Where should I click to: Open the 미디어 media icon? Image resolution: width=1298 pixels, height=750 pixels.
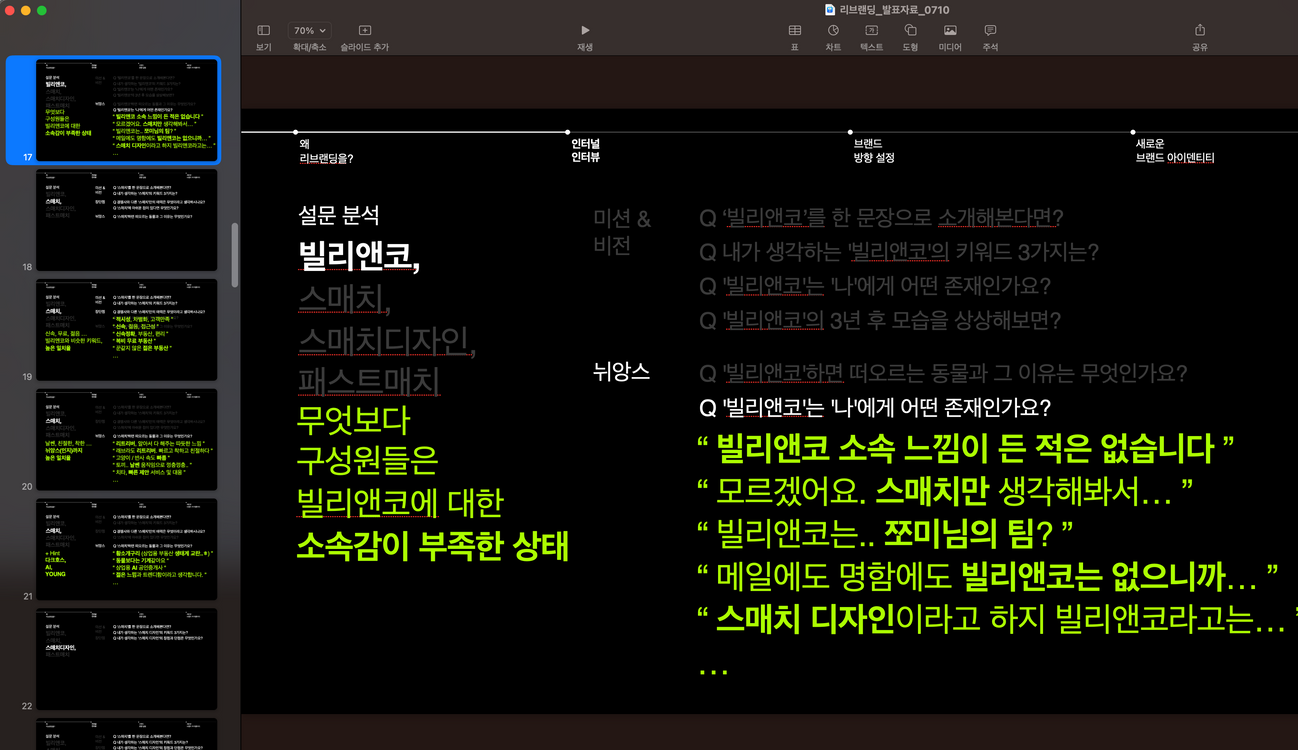click(950, 31)
